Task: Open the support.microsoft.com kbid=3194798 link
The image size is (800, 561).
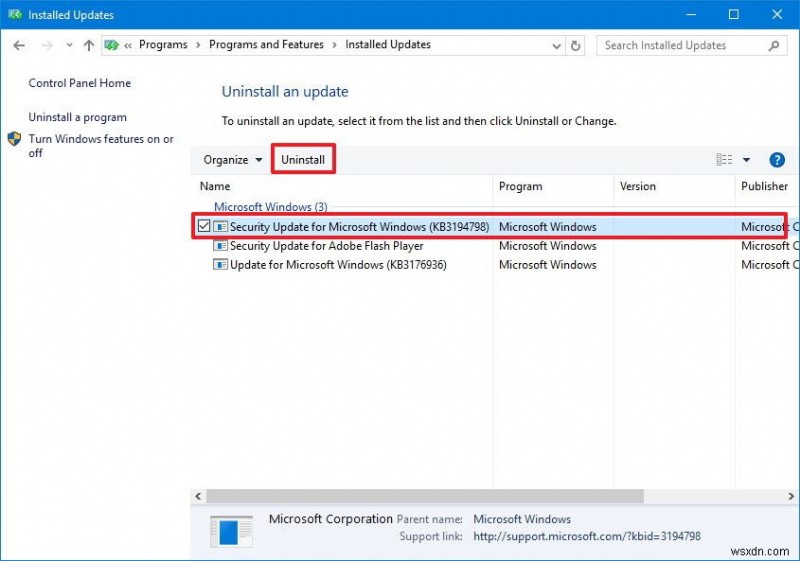Action: pyautogui.click(x=587, y=537)
